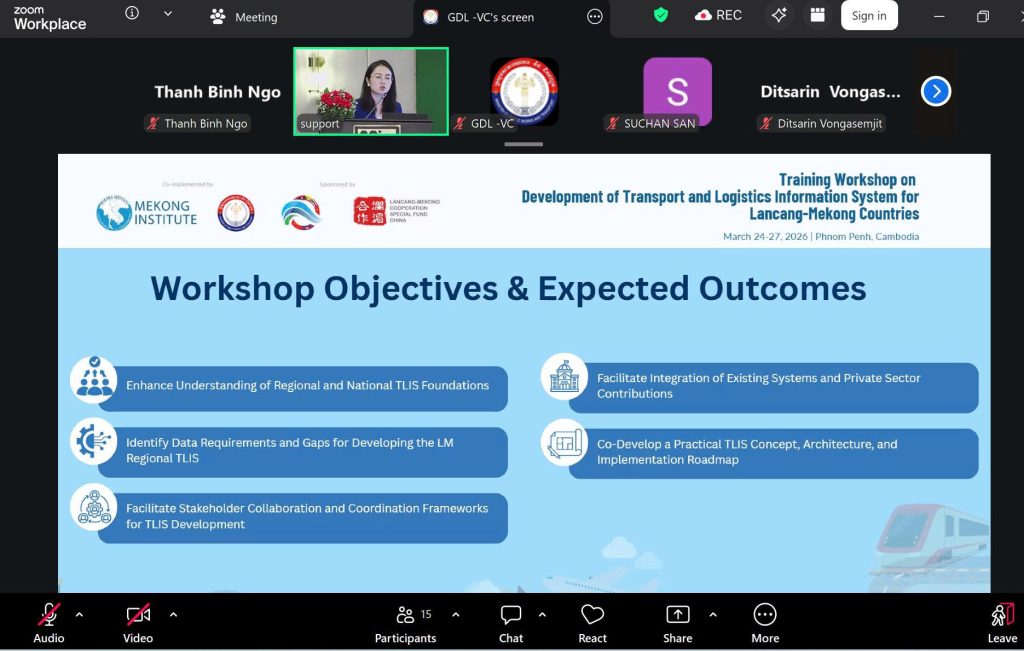Select the GDL -VC's screen tab
Image resolution: width=1024 pixels, height=651 pixels.
point(490,17)
